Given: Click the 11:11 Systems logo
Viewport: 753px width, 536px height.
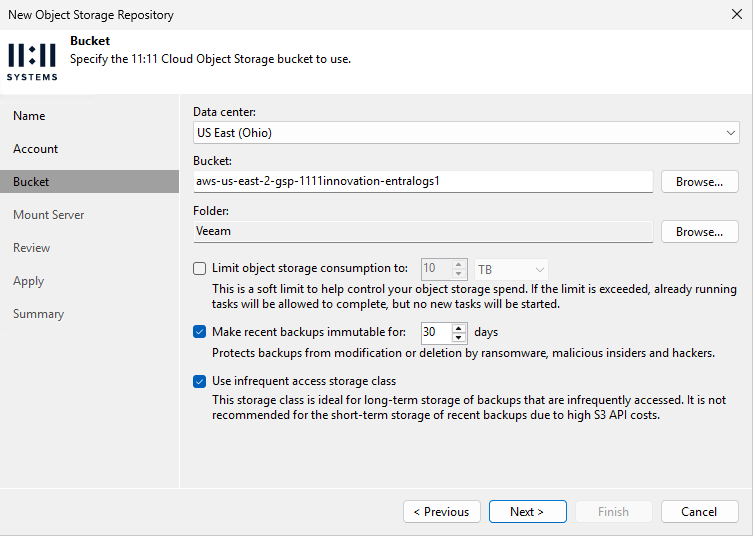Looking at the screenshot, I should pyautogui.click(x=32, y=62).
